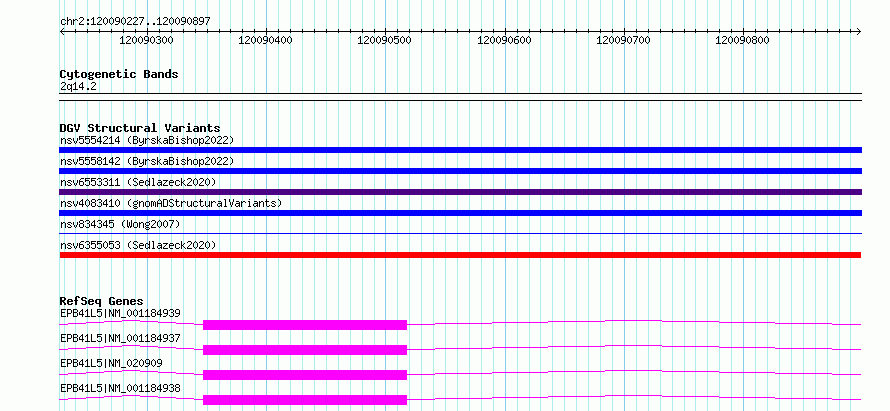The image size is (890, 411).
Task: Select thin blue line under nsv834345
Action: coord(460,233)
